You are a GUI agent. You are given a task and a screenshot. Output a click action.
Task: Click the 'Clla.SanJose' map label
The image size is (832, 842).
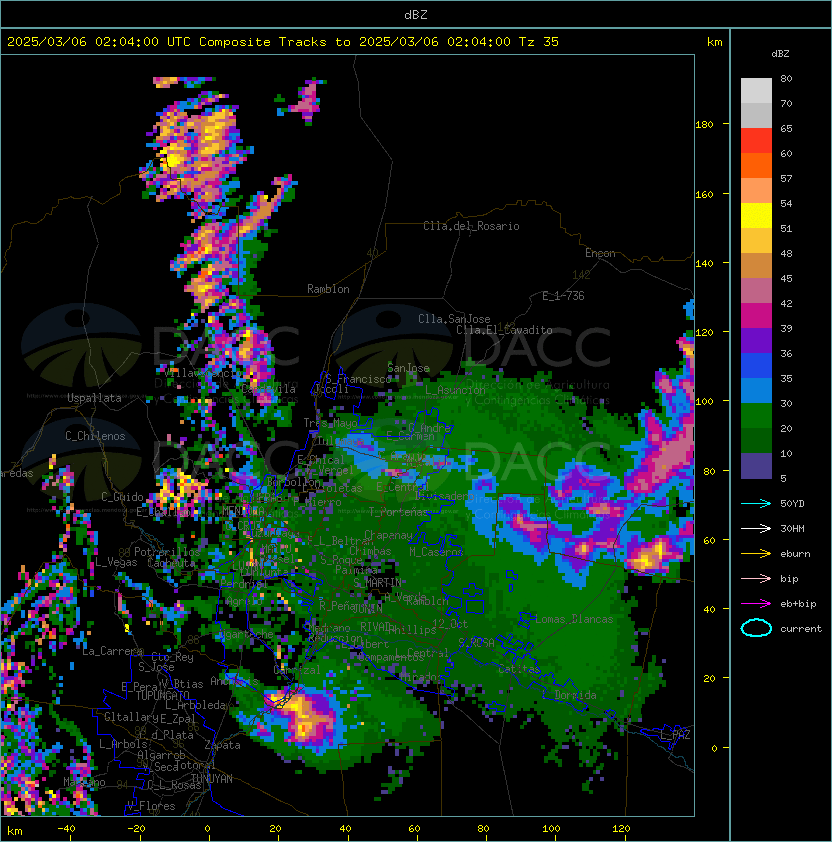pos(454,319)
